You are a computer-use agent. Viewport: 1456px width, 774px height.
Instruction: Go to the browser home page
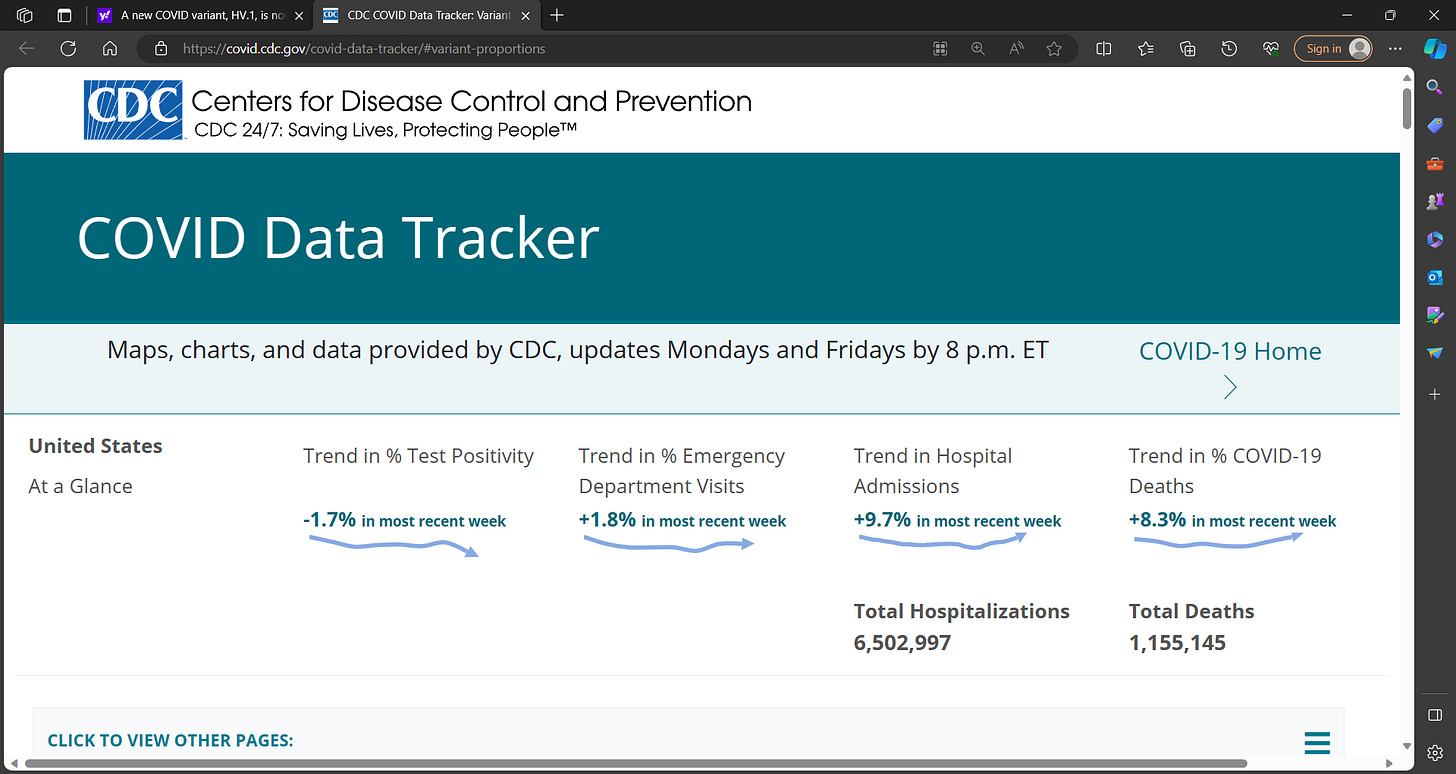(x=110, y=48)
